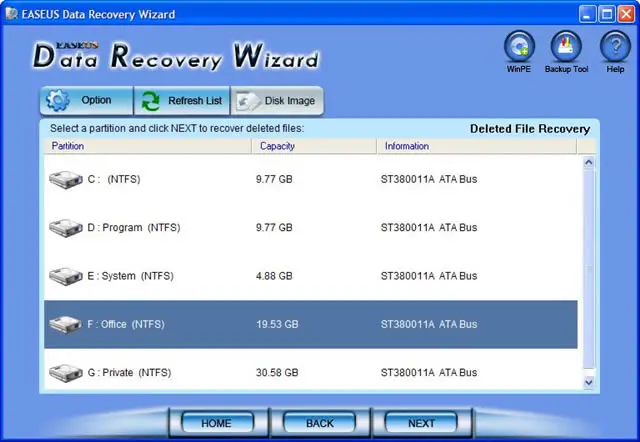Click ST380011A ATA Bus info for C: drive
640x442 pixels.
tap(429, 179)
